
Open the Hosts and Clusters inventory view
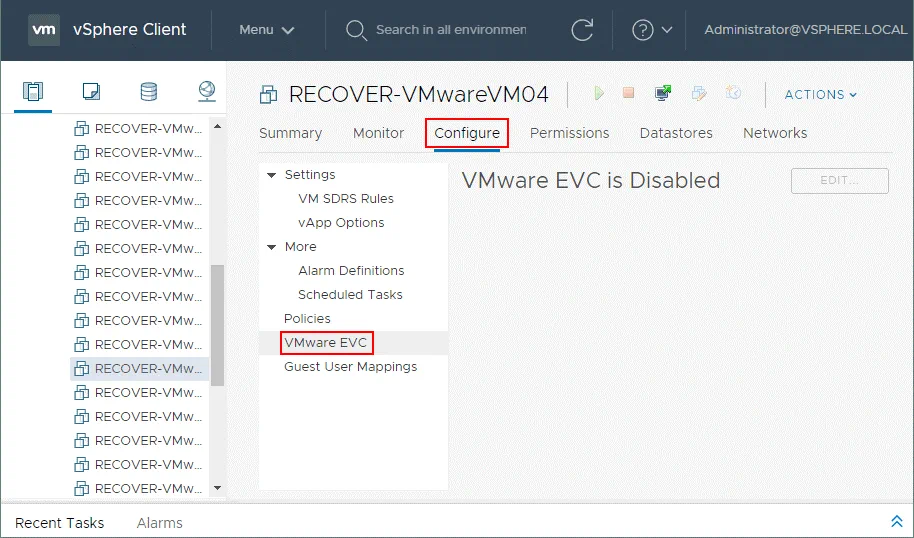[x=33, y=92]
